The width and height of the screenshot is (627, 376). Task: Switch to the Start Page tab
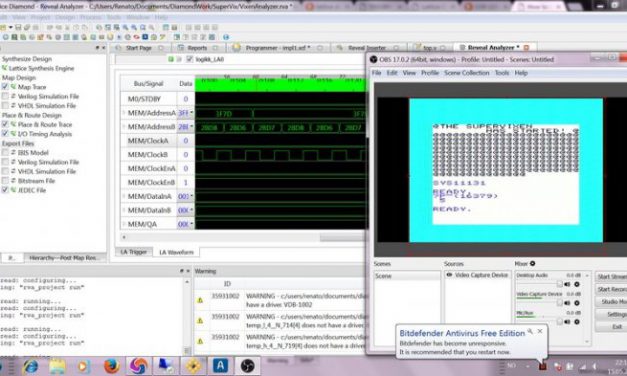coord(139,48)
